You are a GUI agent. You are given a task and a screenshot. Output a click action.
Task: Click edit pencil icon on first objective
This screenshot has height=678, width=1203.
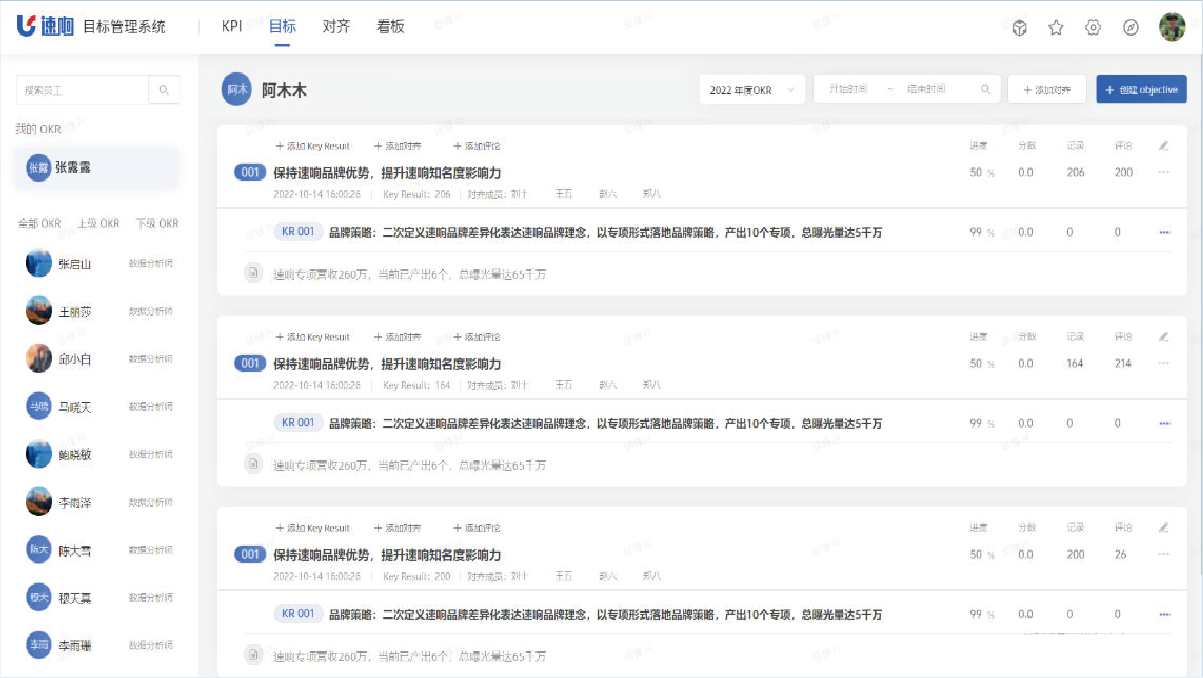pyautogui.click(x=1163, y=146)
